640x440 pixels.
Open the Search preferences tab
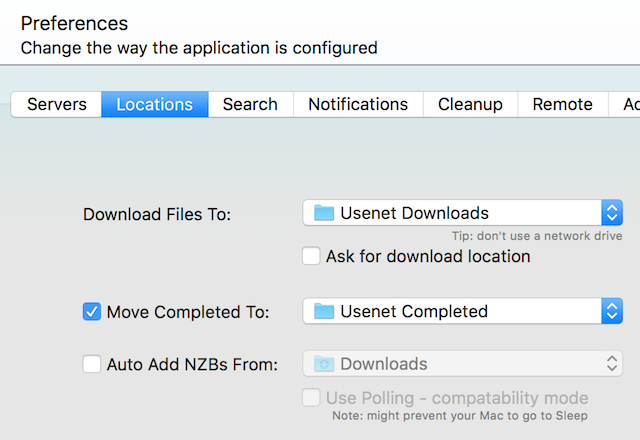250,104
